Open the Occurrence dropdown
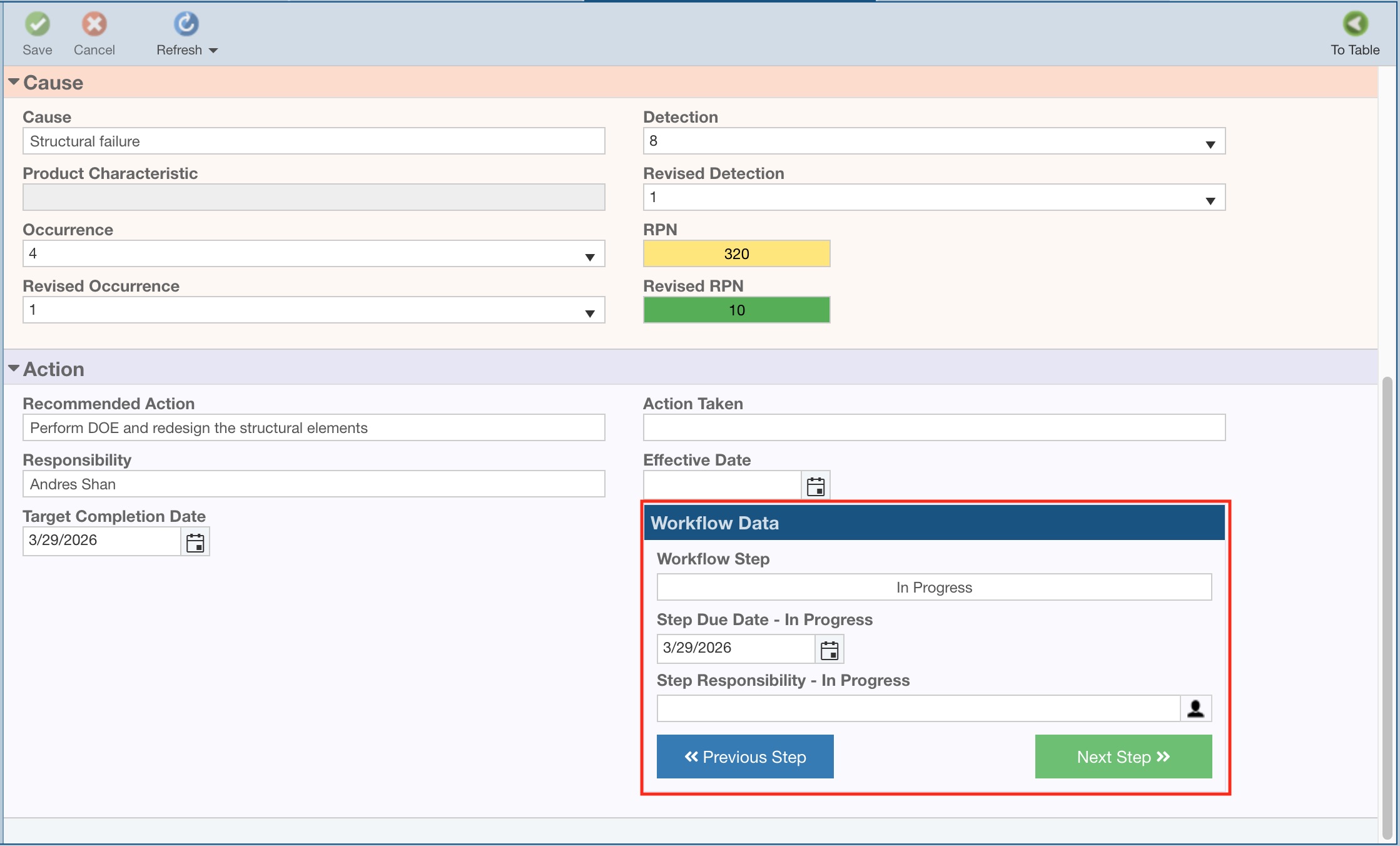The width and height of the screenshot is (1400, 846). pos(589,257)
